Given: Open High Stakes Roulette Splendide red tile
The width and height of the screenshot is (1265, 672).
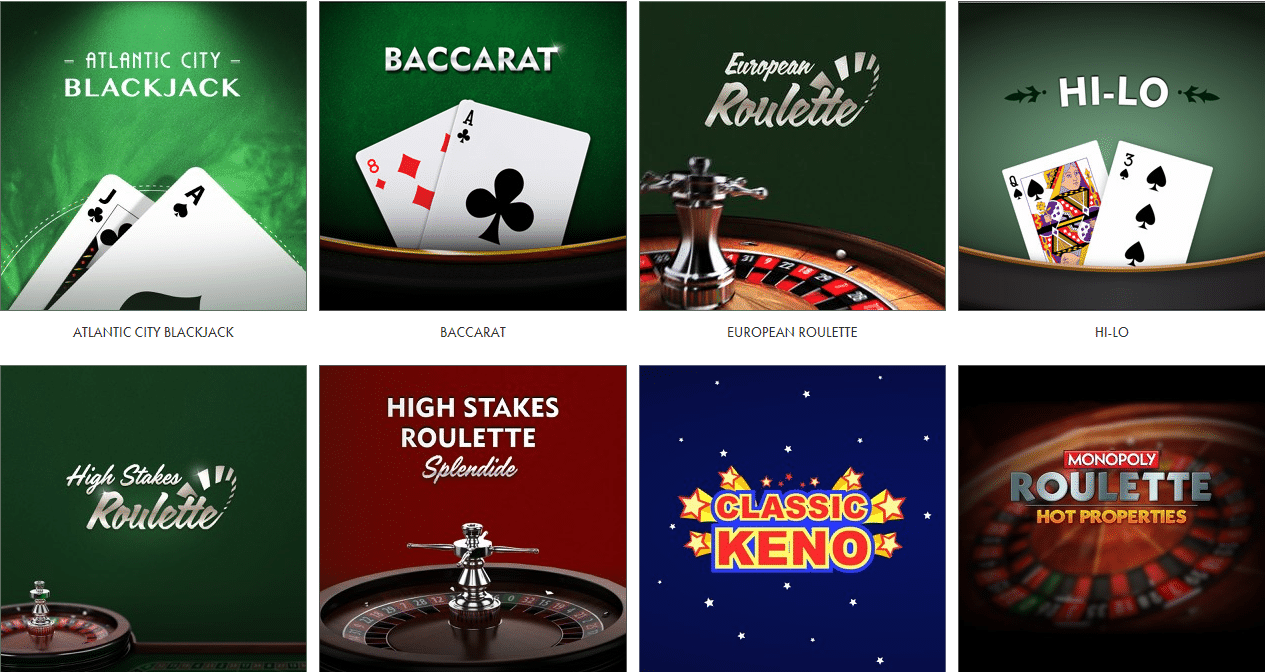Looking at the screenshot, I should pos(472,518).
